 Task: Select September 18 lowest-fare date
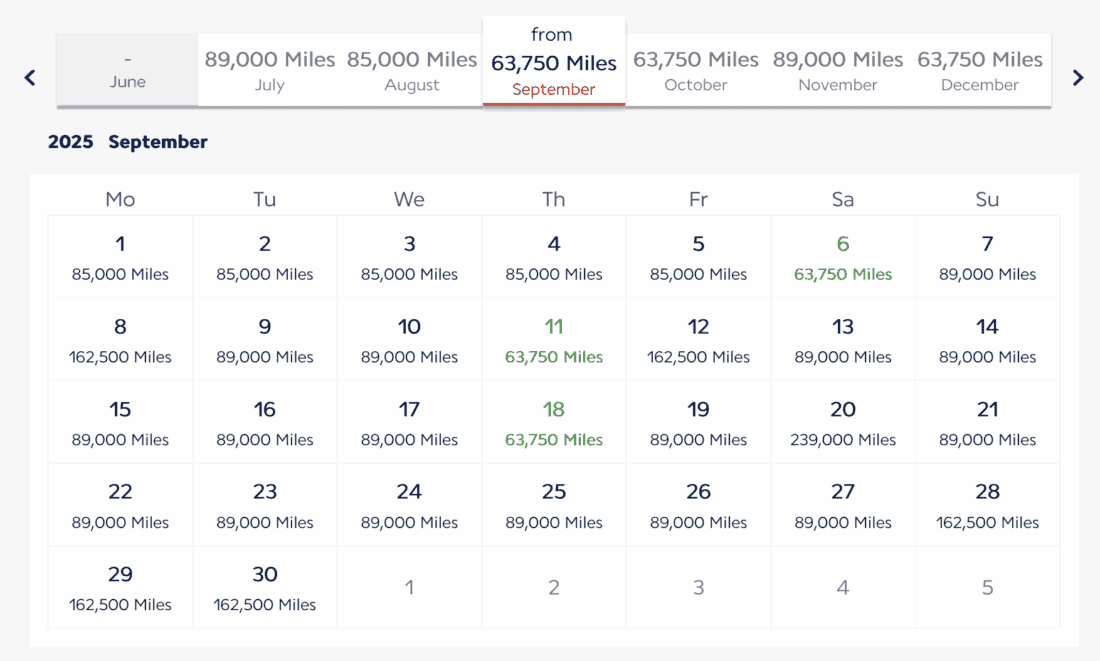(x=554, y=423)
